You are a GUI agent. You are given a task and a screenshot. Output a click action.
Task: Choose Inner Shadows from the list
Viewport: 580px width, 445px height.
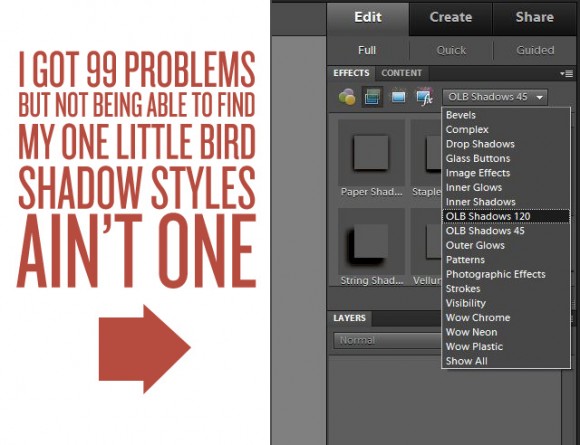506,202
